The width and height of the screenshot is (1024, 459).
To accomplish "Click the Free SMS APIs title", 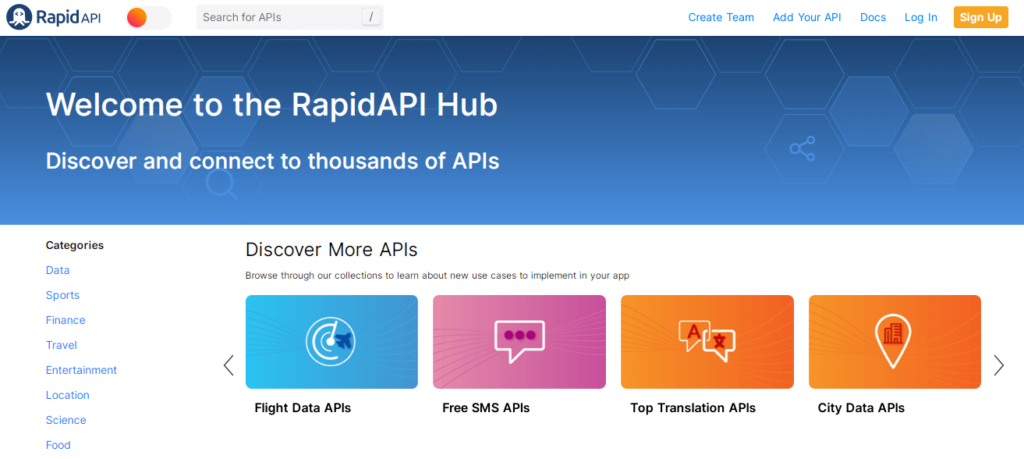I will click(x=486, y=408).
